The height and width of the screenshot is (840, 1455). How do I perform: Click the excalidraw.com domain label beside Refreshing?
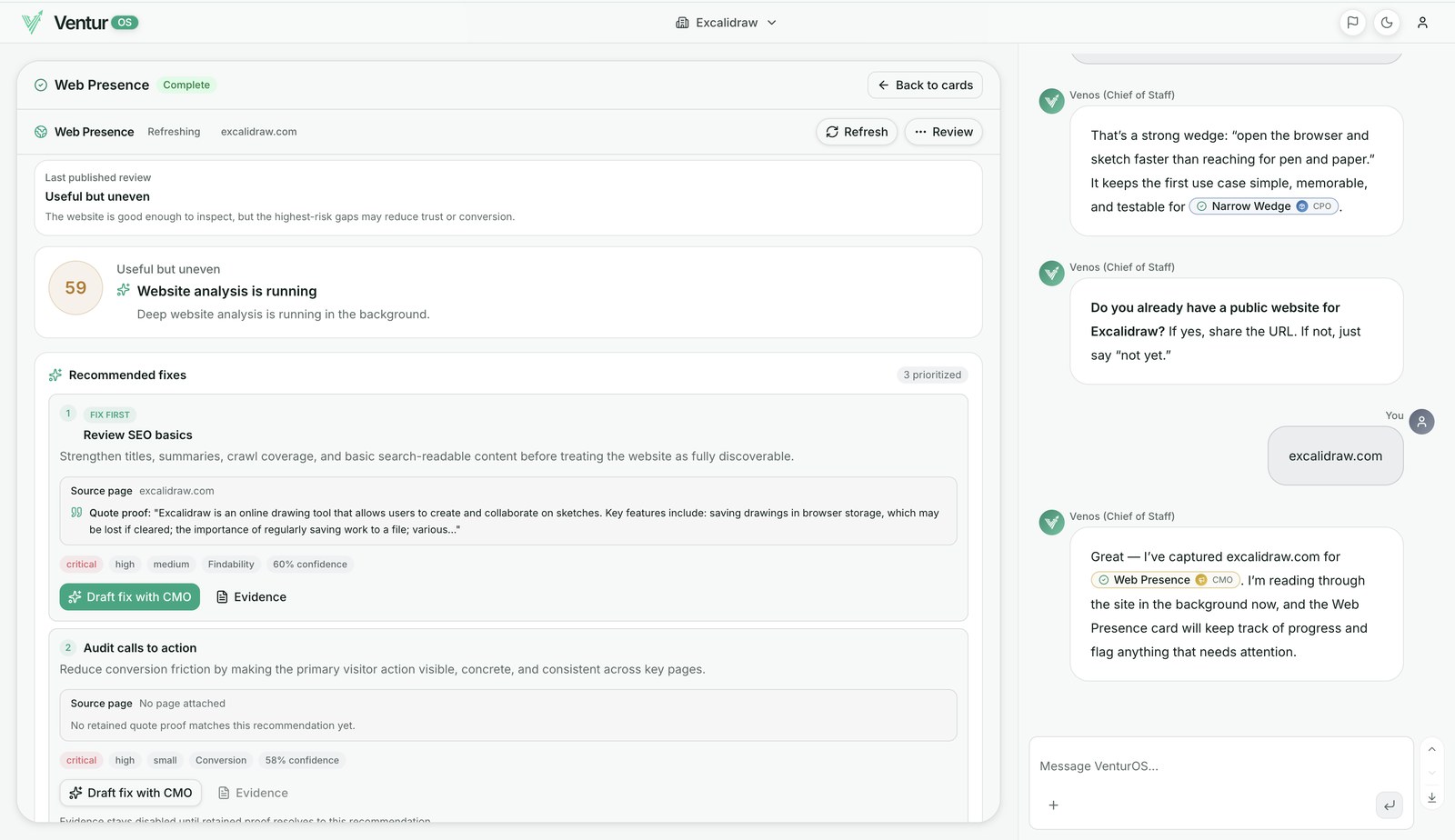point(258,132)
